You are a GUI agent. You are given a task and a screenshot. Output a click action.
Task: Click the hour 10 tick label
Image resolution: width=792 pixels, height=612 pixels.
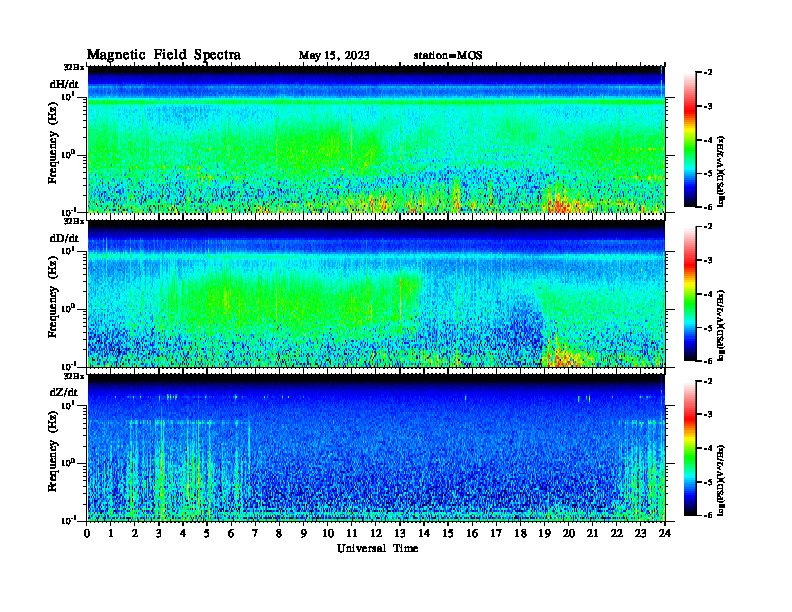point(328,534)
